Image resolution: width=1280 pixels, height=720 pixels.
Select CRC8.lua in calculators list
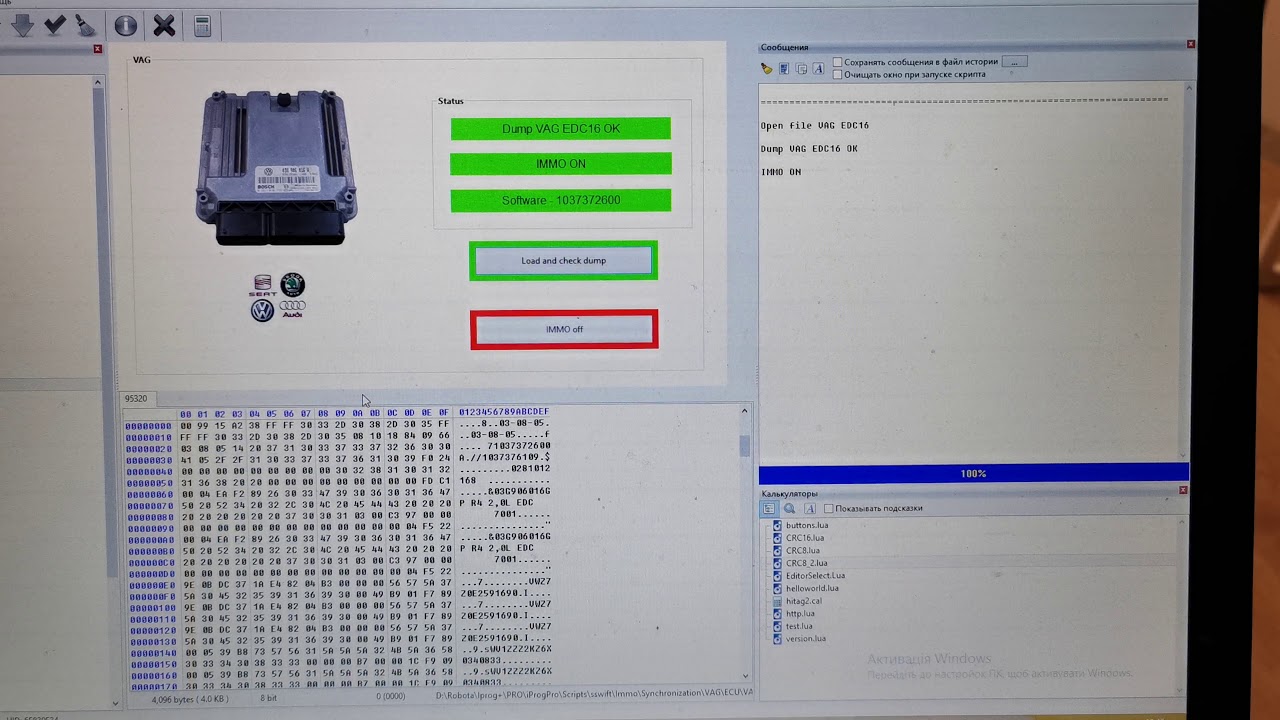click(x=803, y=550)
